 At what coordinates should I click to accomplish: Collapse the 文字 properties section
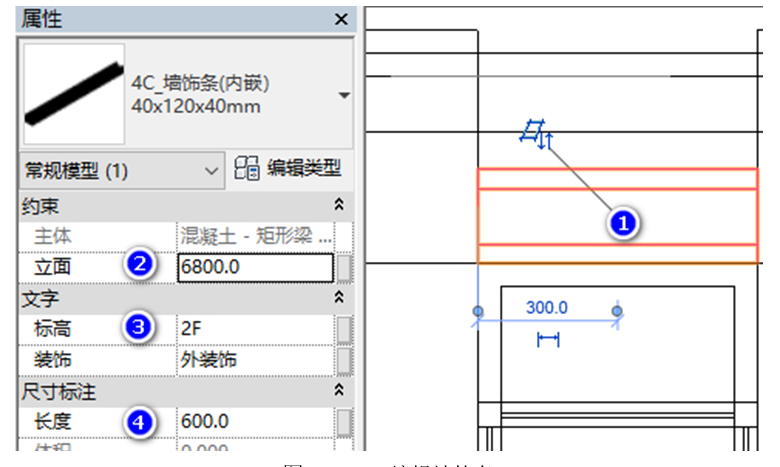(338, 298)
